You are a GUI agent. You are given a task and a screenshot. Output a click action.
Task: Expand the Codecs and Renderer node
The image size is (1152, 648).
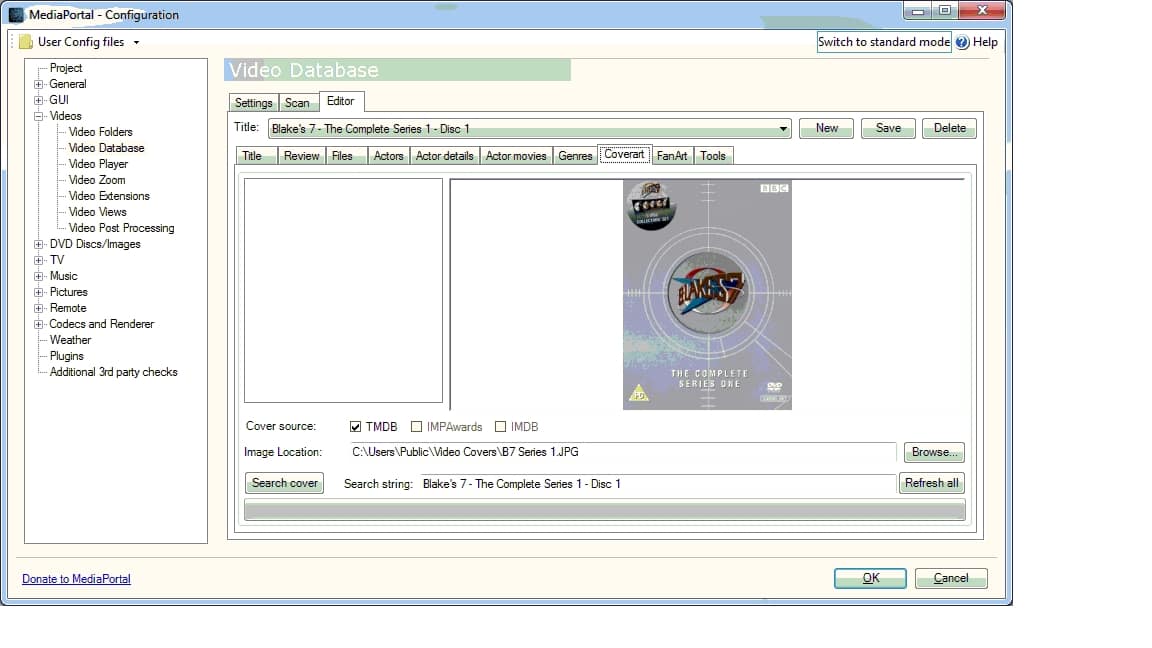pos(39,325)
